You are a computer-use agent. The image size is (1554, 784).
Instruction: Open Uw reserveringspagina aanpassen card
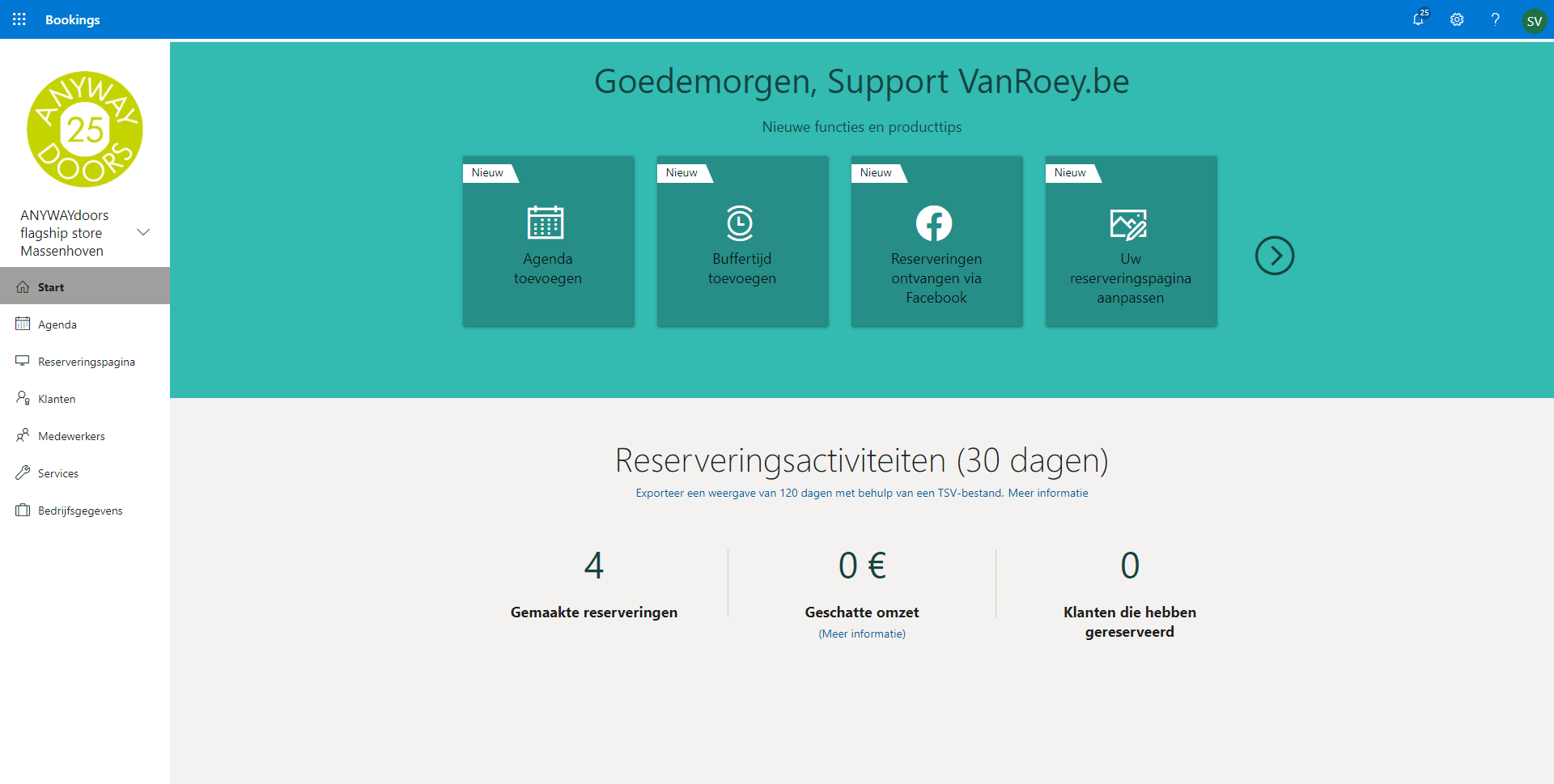coord(1131,241)
